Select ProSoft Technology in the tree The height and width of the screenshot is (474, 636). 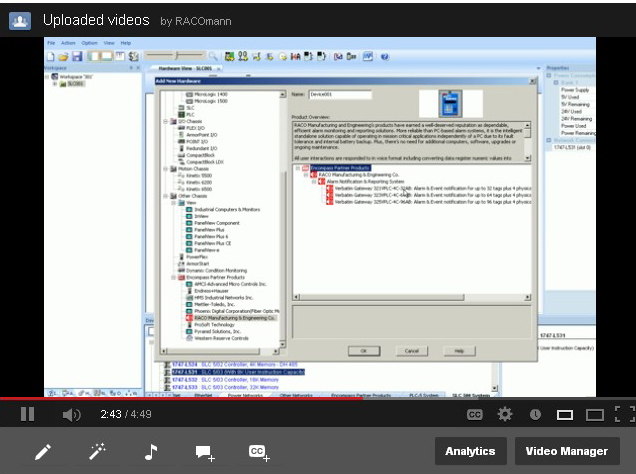214,325
